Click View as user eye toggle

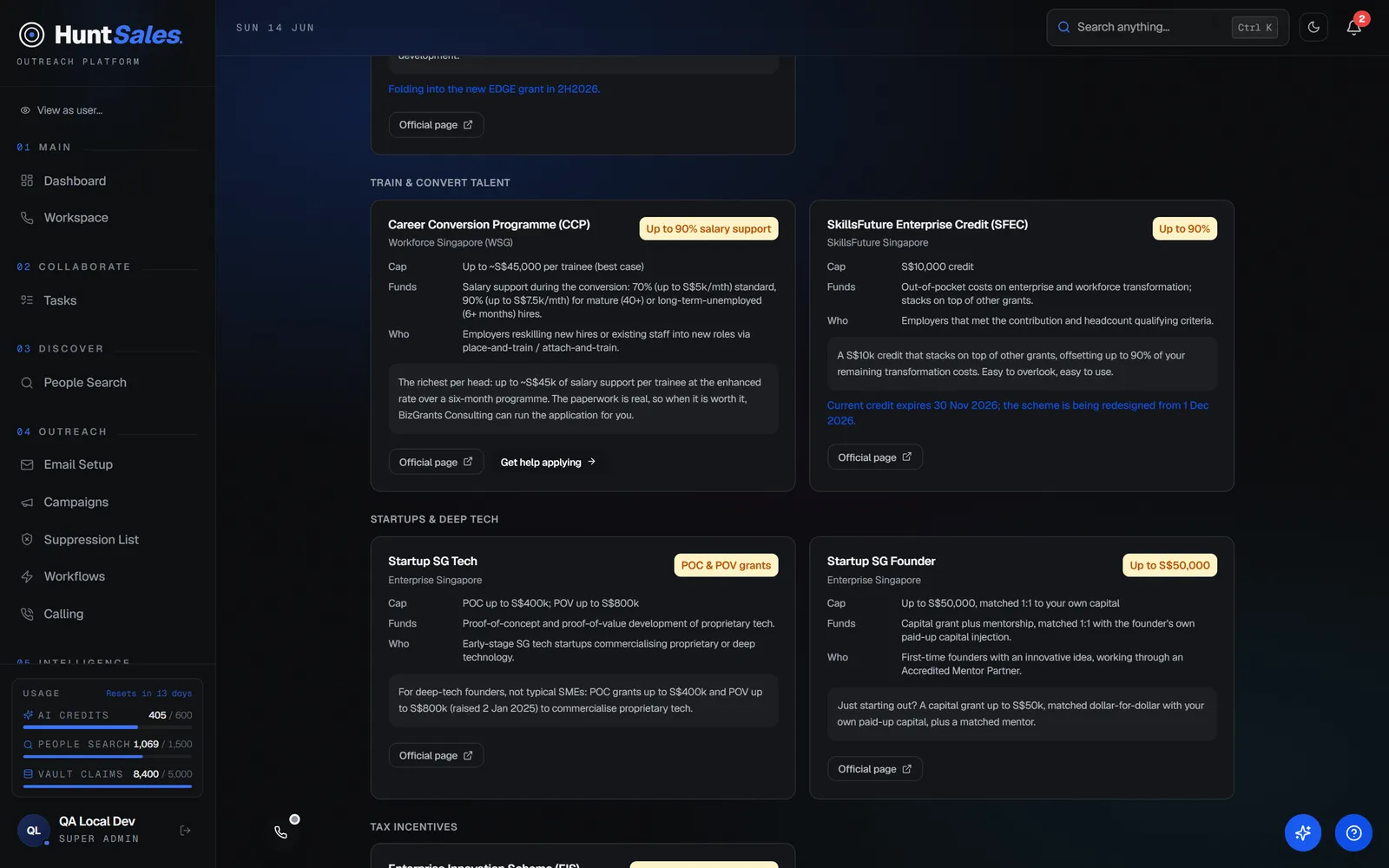[61, 110]
